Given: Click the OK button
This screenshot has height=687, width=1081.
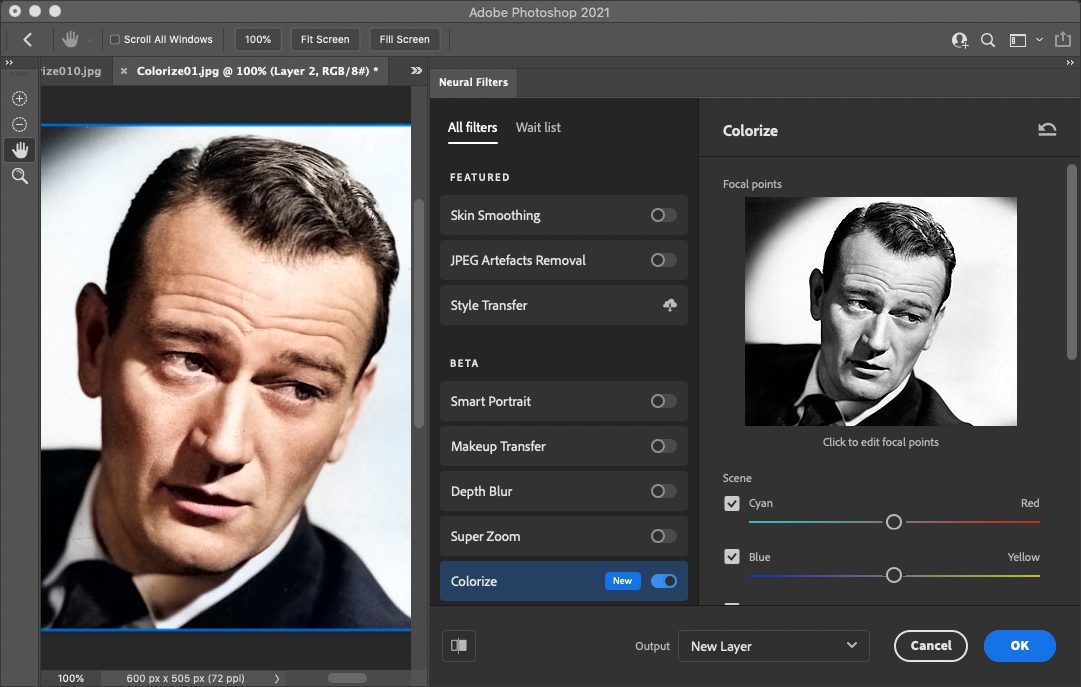Looking at the screenshot, I should [x=1019, y=646].
